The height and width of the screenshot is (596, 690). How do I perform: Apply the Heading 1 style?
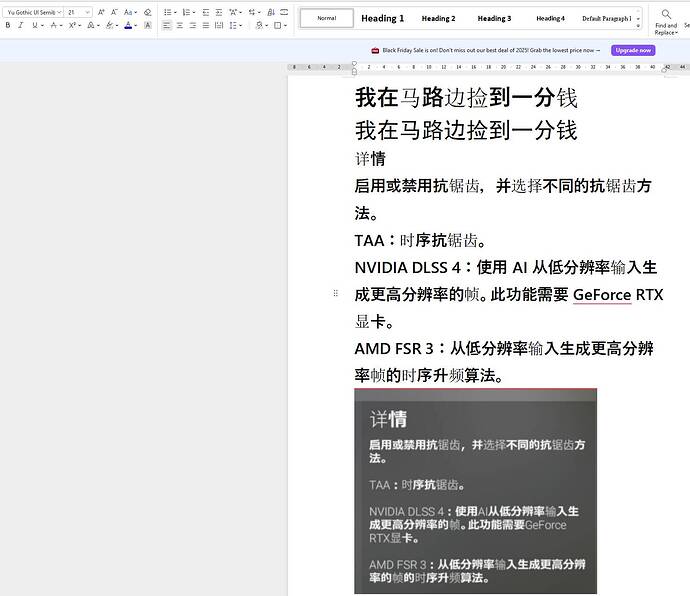click(x=382, y=18)
